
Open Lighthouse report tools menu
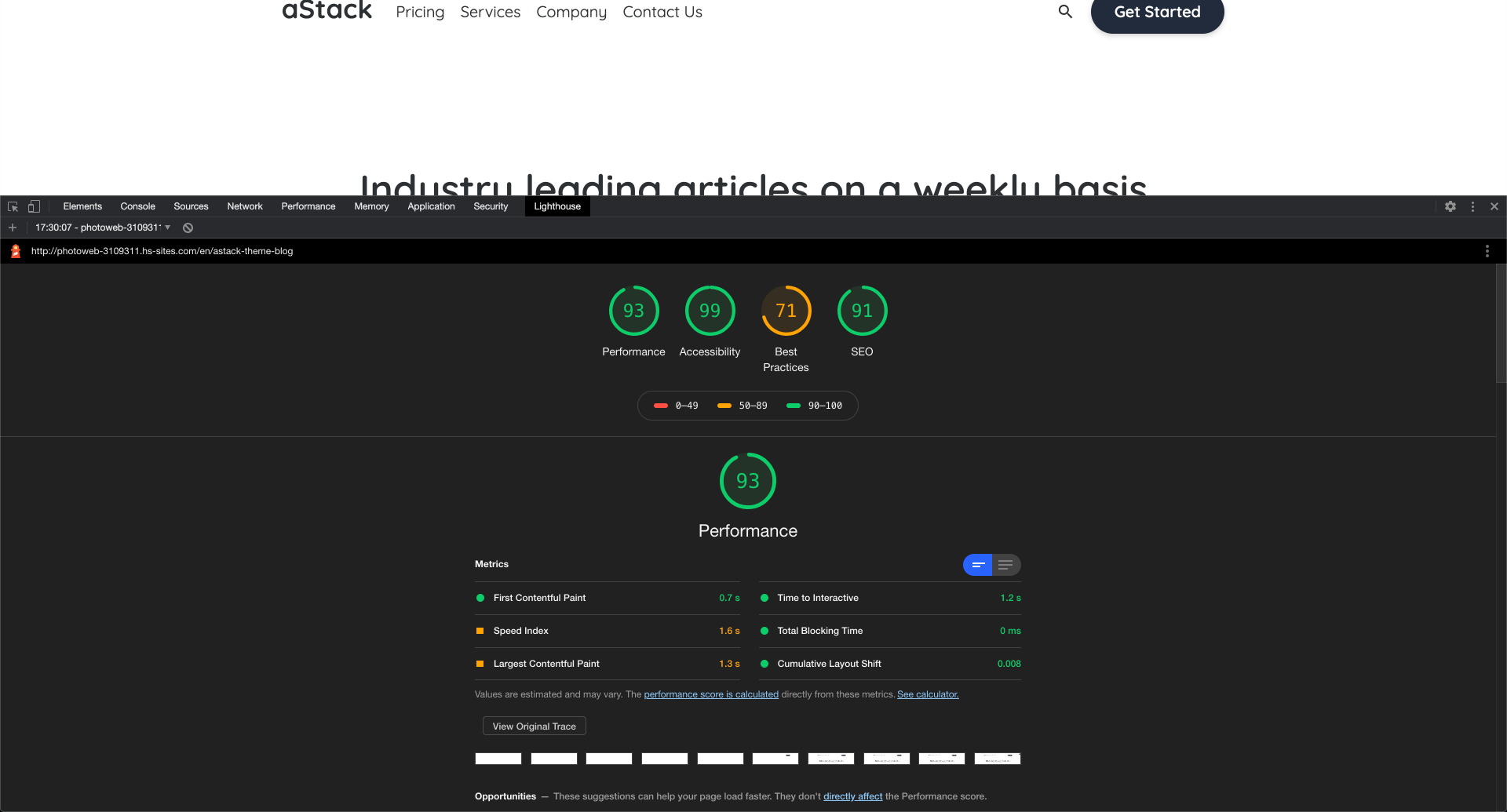tap(1487, 251)
